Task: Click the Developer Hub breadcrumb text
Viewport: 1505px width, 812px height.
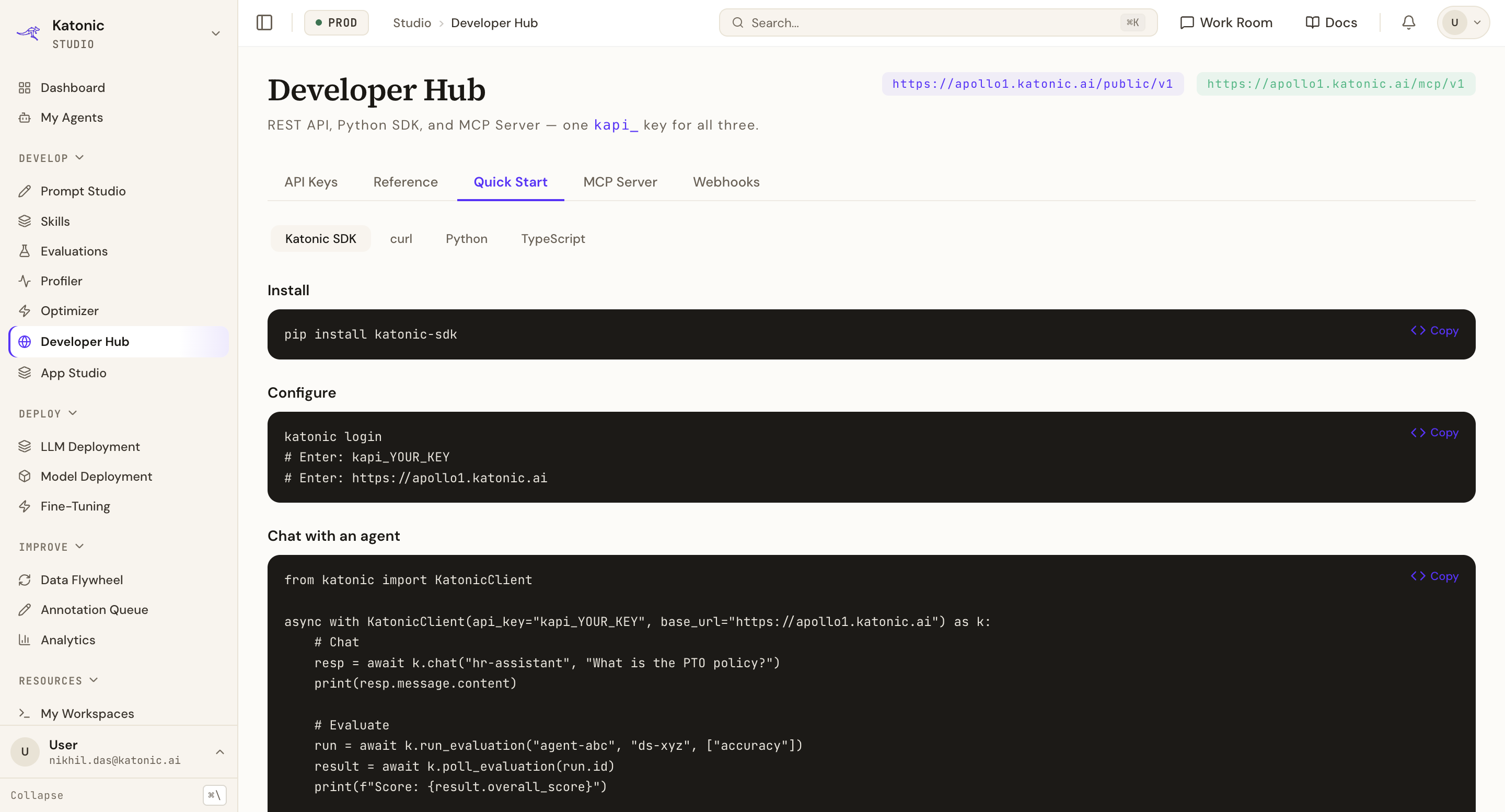Action: click(494, 23)
